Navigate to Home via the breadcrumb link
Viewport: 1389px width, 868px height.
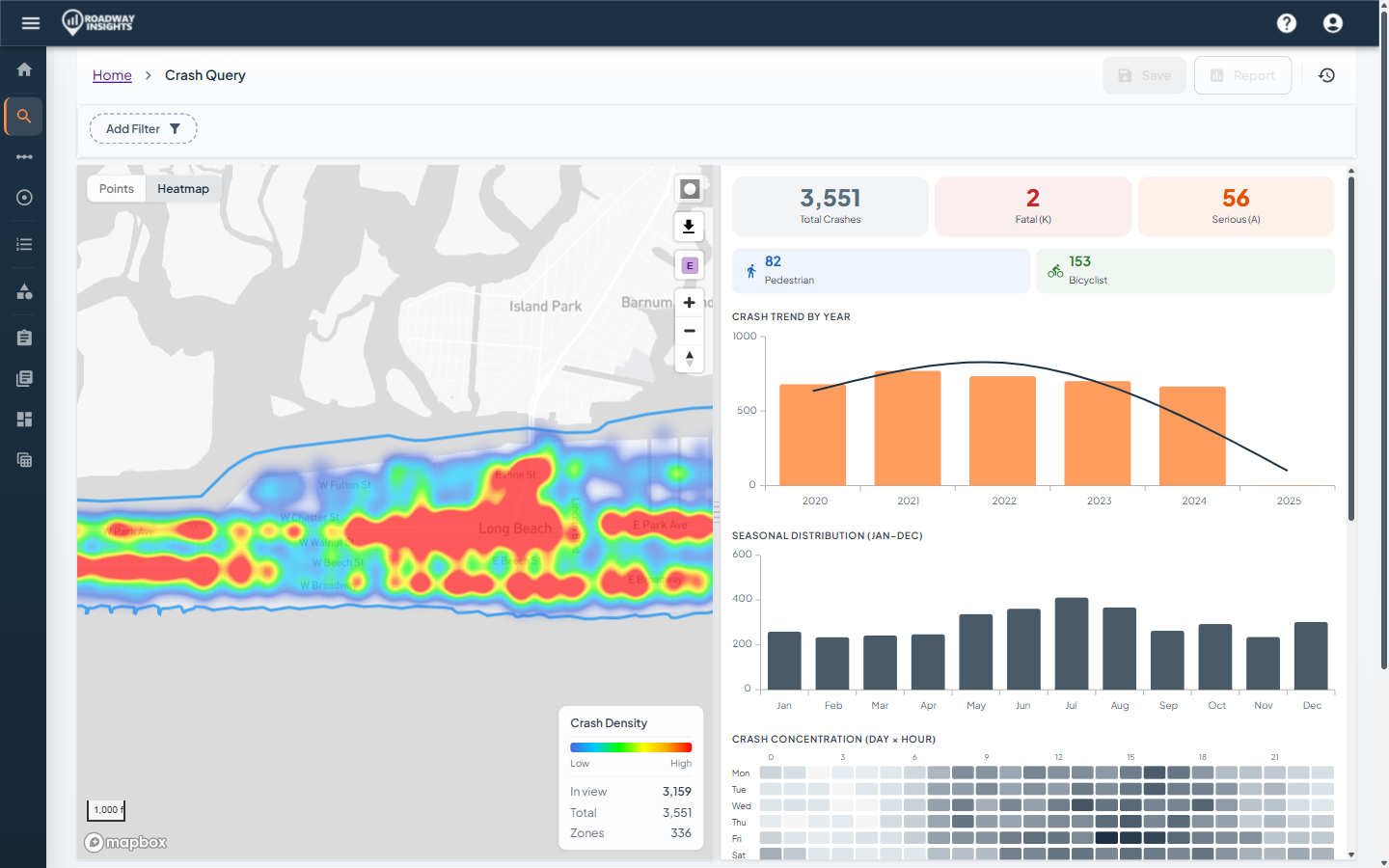(112, 75)
